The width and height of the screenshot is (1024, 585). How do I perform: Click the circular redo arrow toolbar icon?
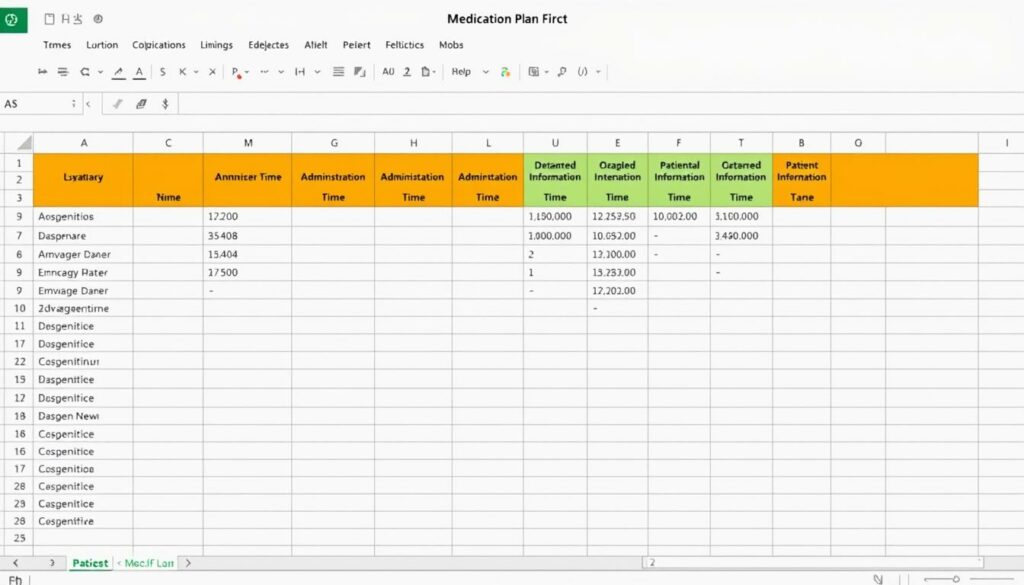[x=85, y=72]
